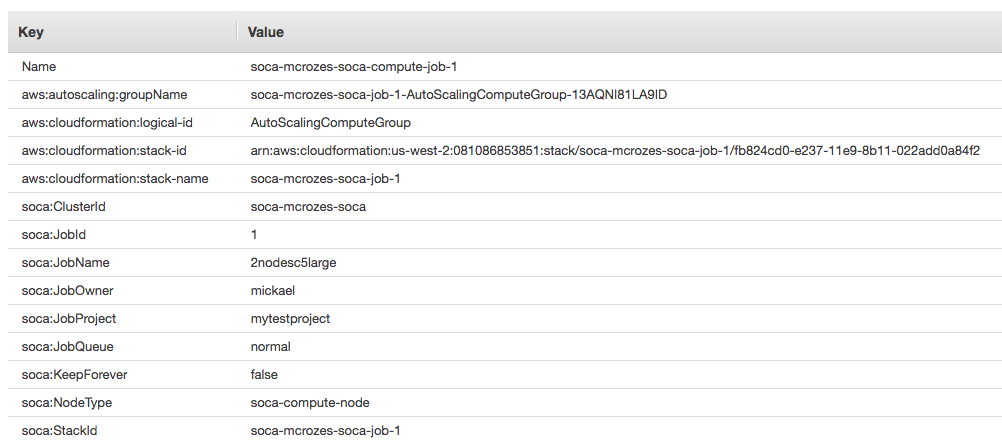Select the Name tag key cell

[x=39, y=67]
